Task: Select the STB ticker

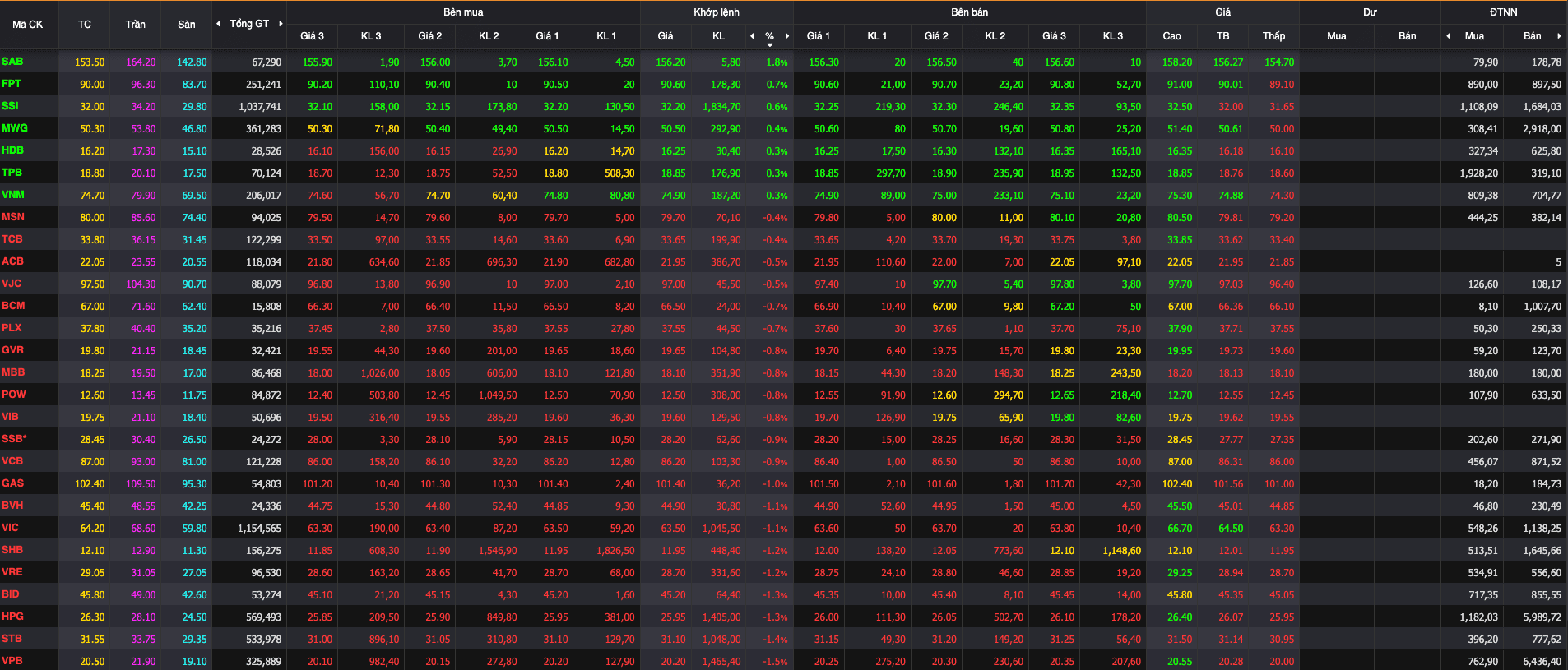Action: [12, 639]
